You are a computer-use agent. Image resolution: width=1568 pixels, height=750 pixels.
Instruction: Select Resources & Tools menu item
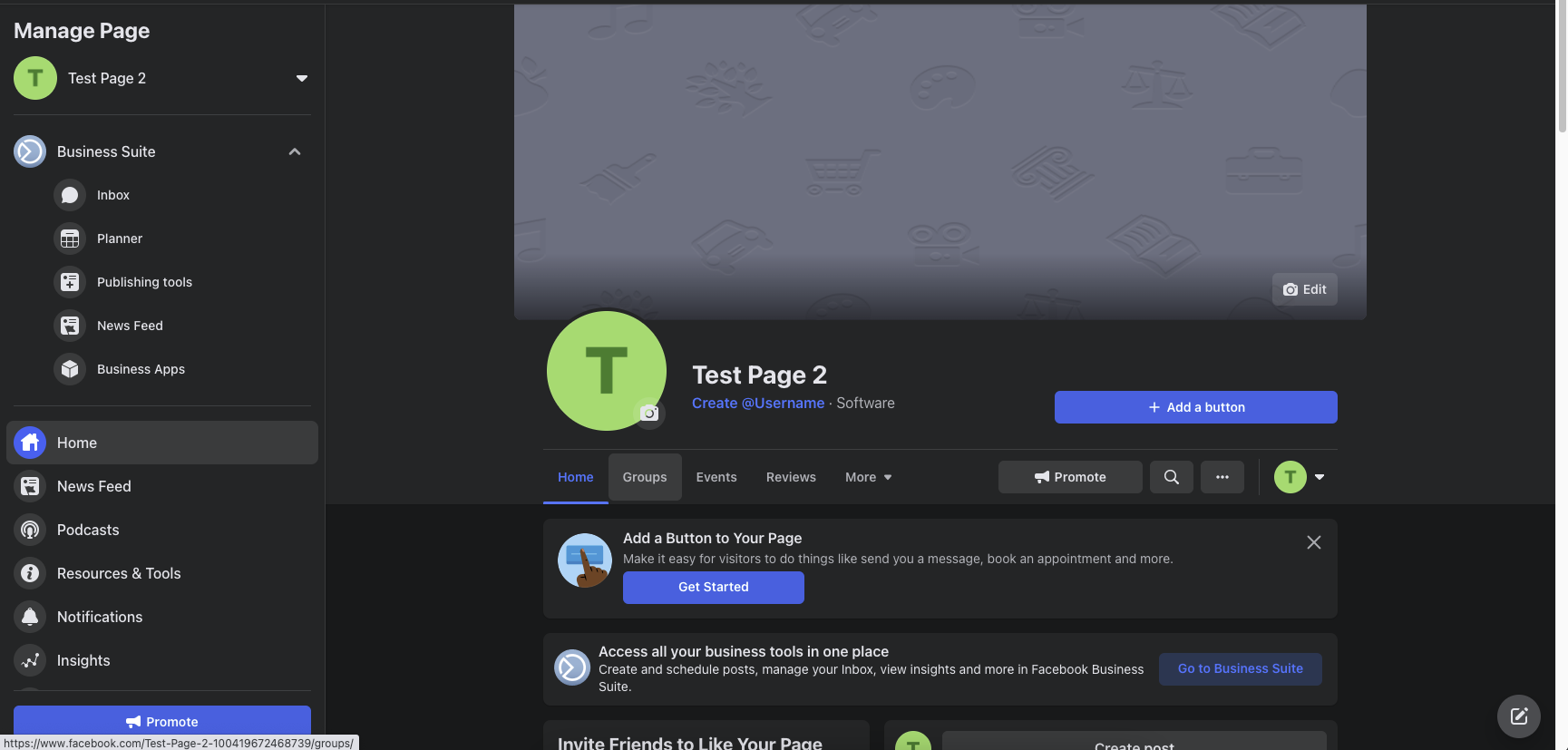tap(162, 573)
